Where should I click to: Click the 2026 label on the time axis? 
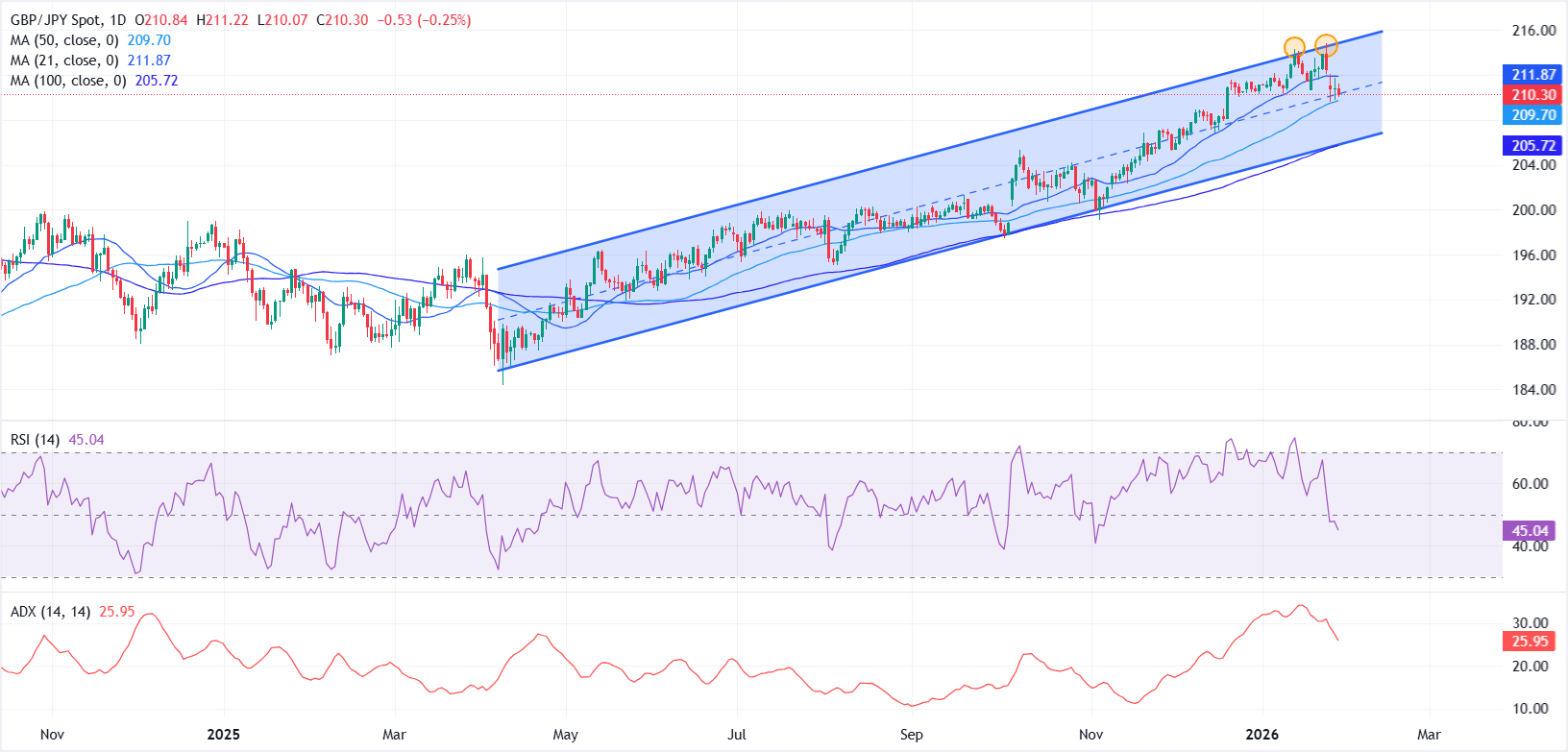coord(1262,735)
